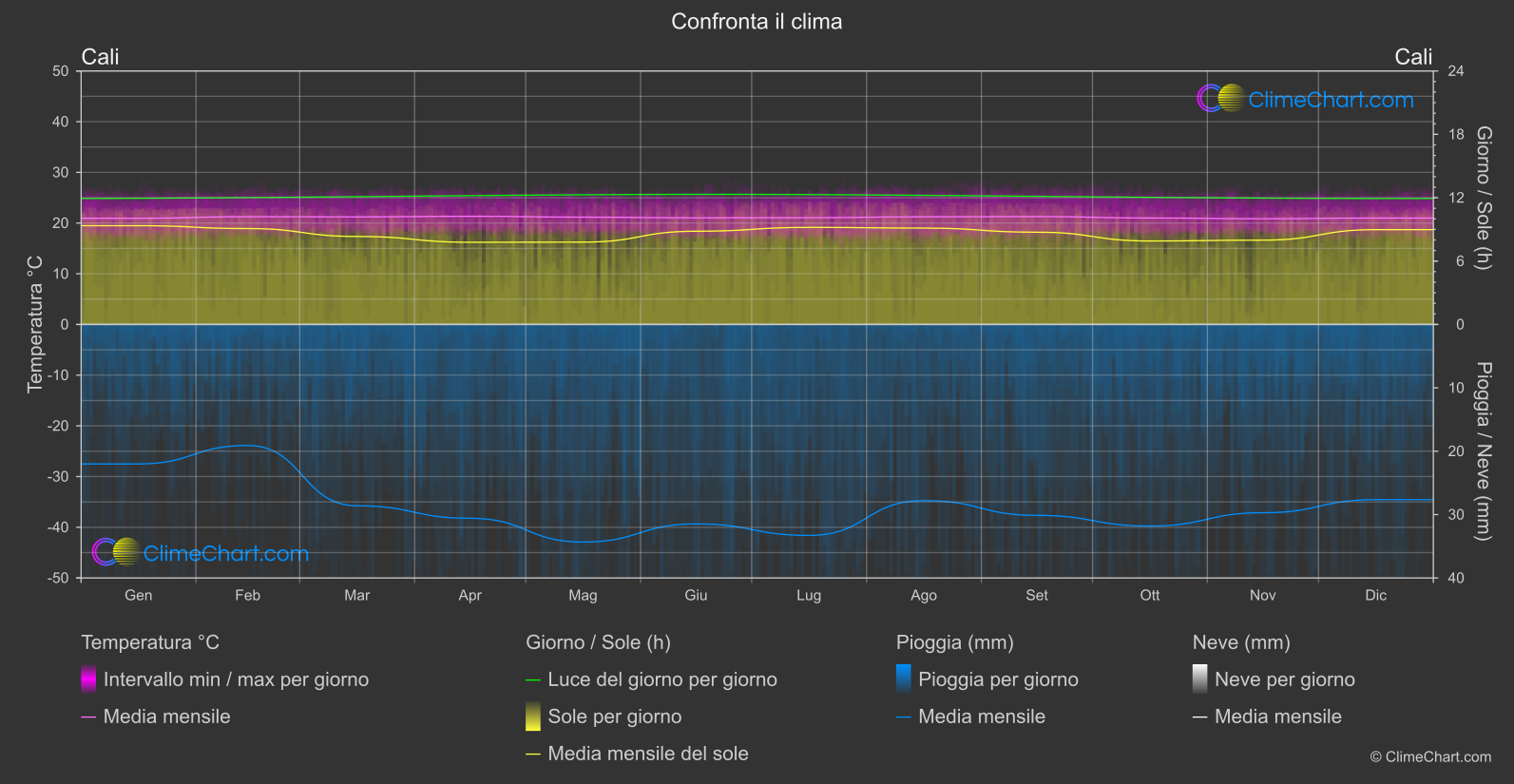The image size is (1514, 784).
Task: Click the 'Set' month axis label
Action: tap(1037, 595)
